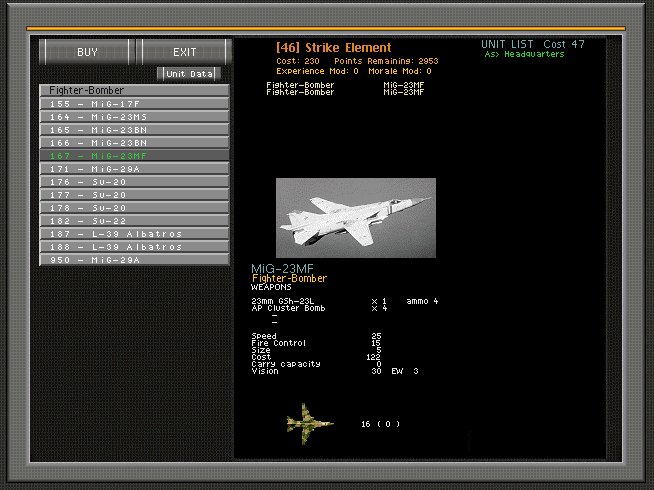Choose unit 187 L-39 Albatros

[134, 233]
